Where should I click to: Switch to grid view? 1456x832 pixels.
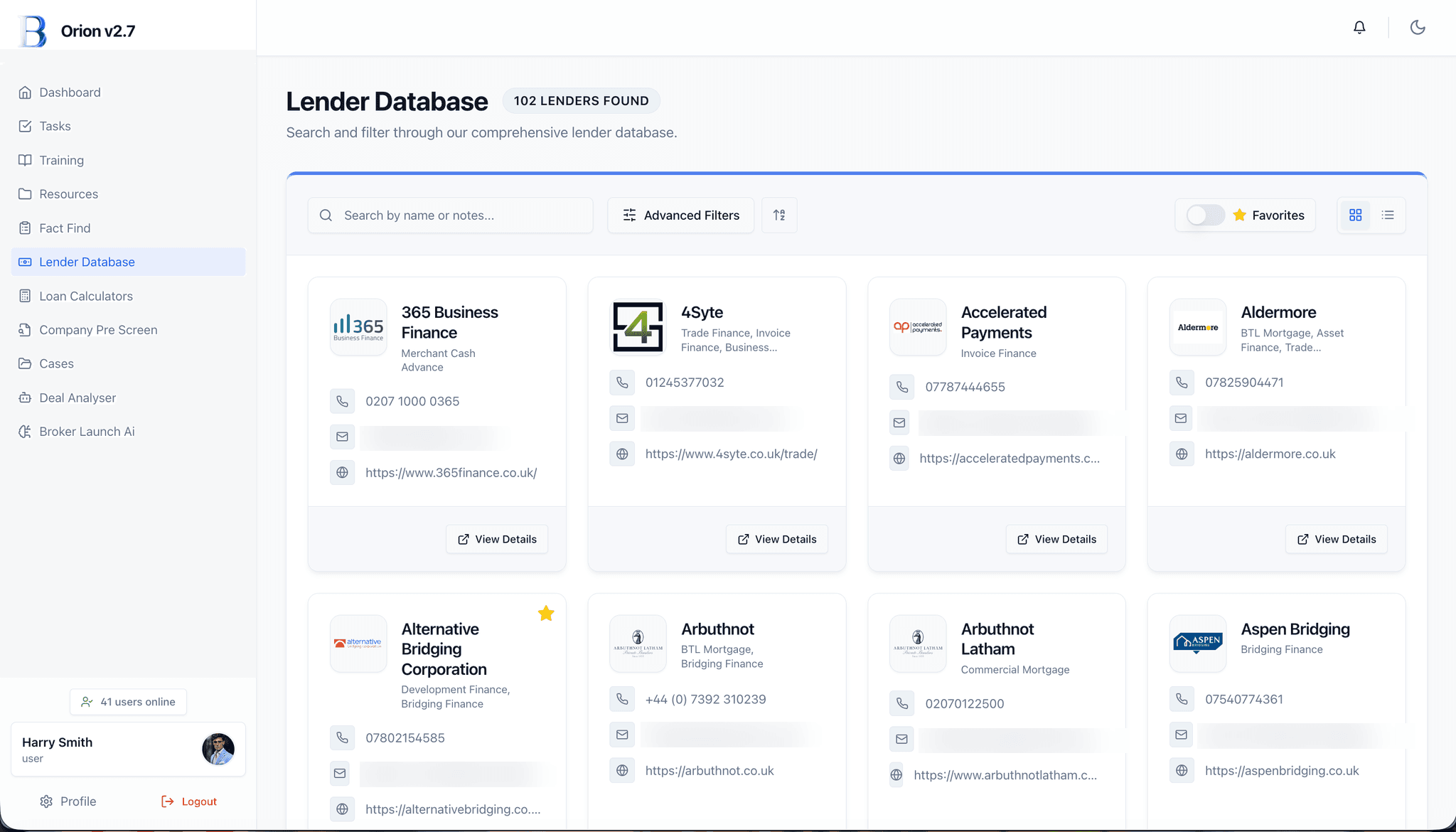pos(1356,215)
